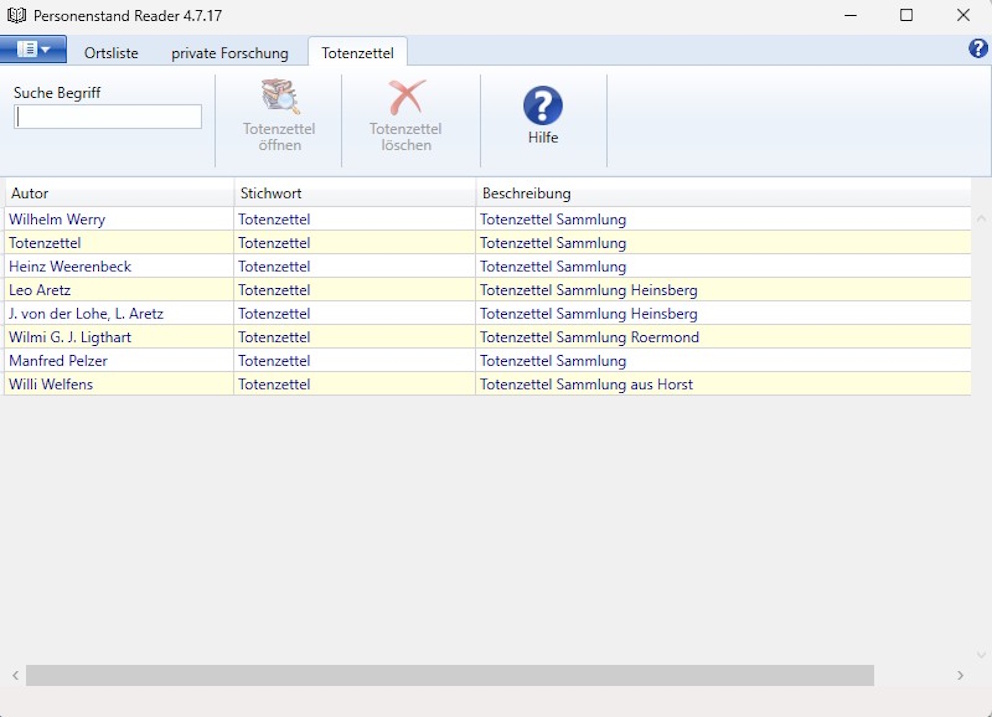The width and height of the screenshot is (992, 717).
Task: Click the Totenzettel löschen red X icon
Action: coord(406,97)
